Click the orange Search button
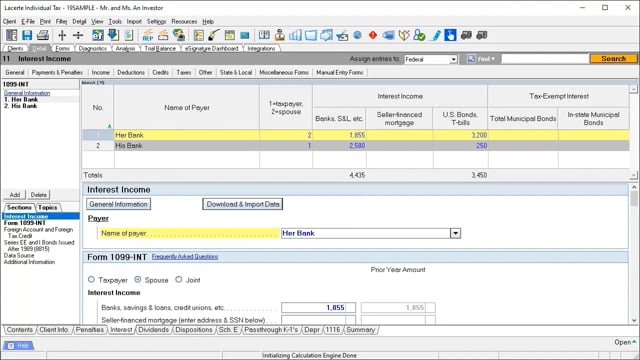Screen dimensions: 640x360 (613, 59)
